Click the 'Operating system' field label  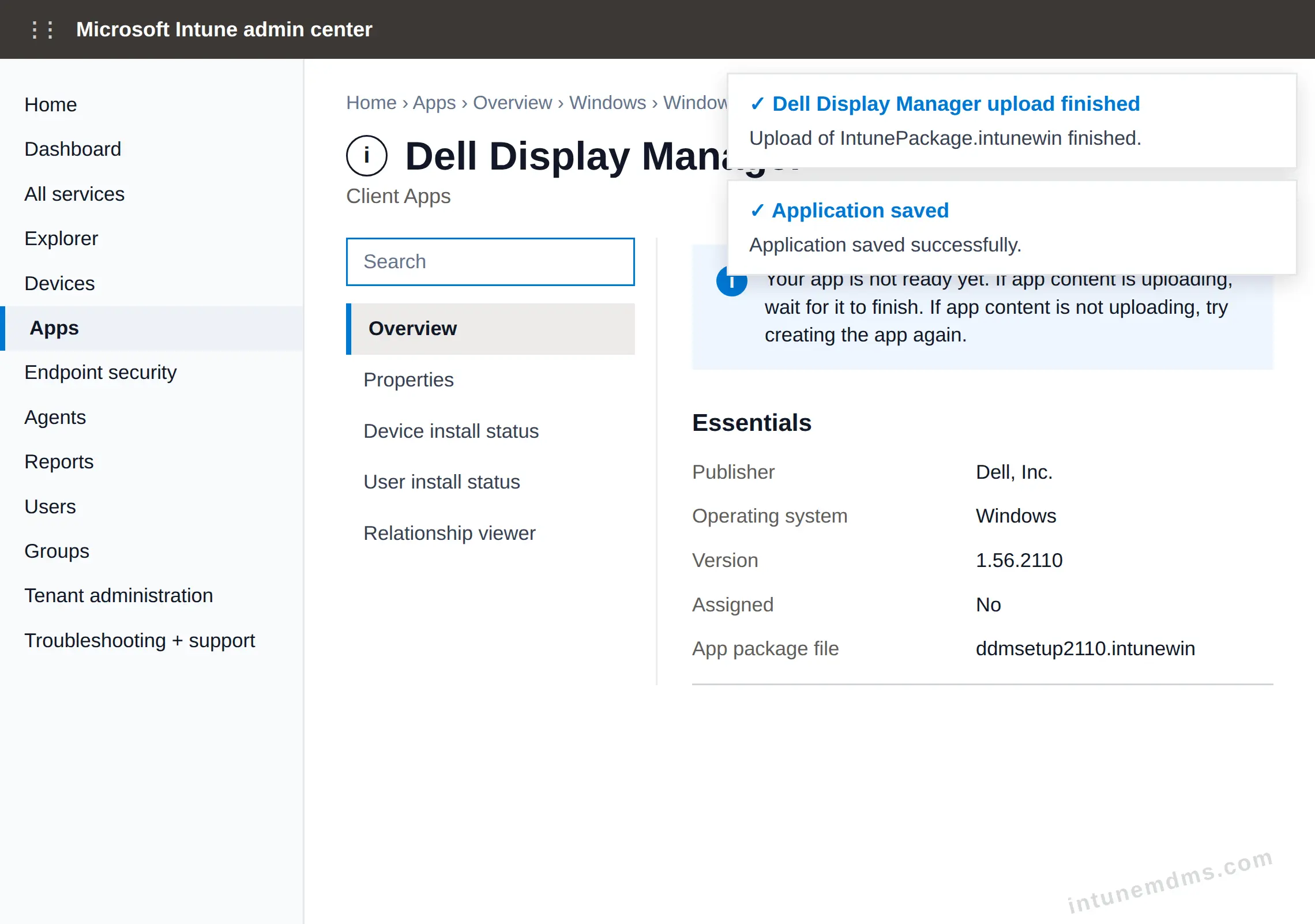[x=770, y=516]
